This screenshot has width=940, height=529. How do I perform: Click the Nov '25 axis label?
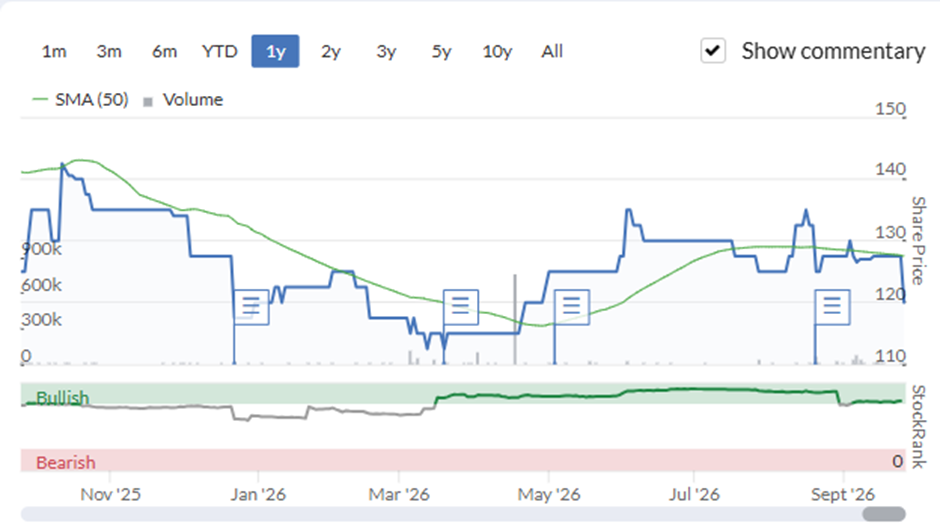(x=110, y=495)
